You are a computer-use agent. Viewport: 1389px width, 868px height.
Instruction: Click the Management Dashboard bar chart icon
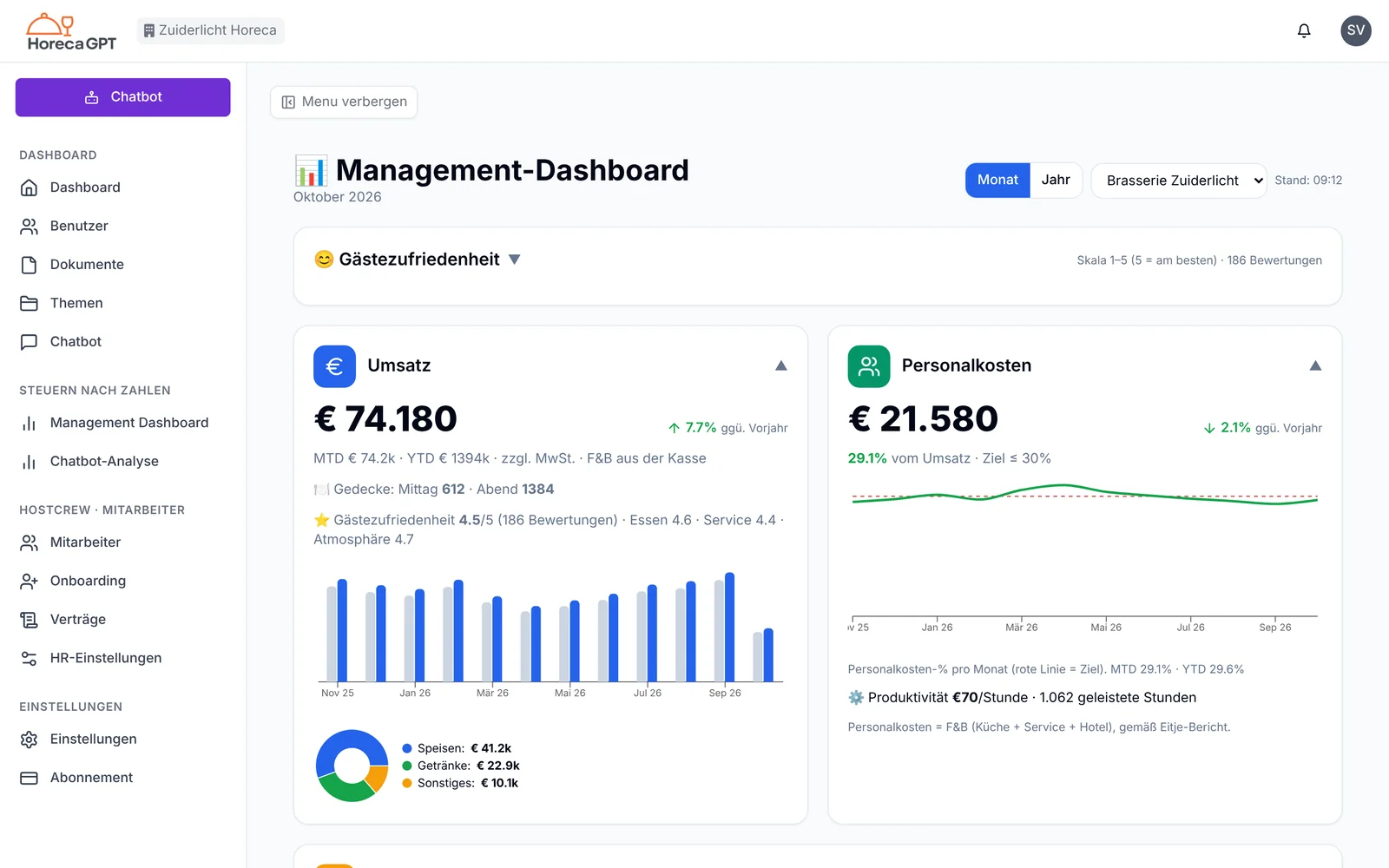29,423
